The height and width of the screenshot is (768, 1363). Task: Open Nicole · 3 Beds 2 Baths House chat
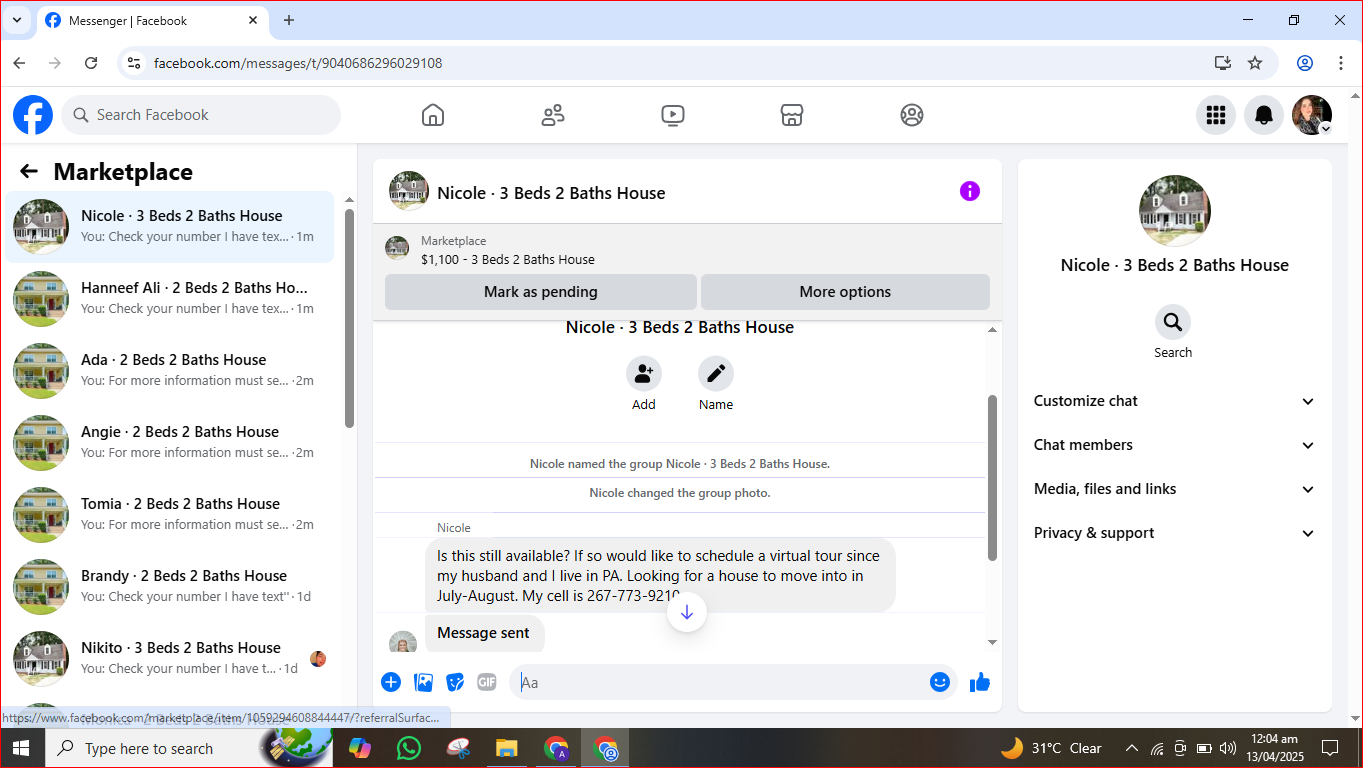(x=170, y=227)
